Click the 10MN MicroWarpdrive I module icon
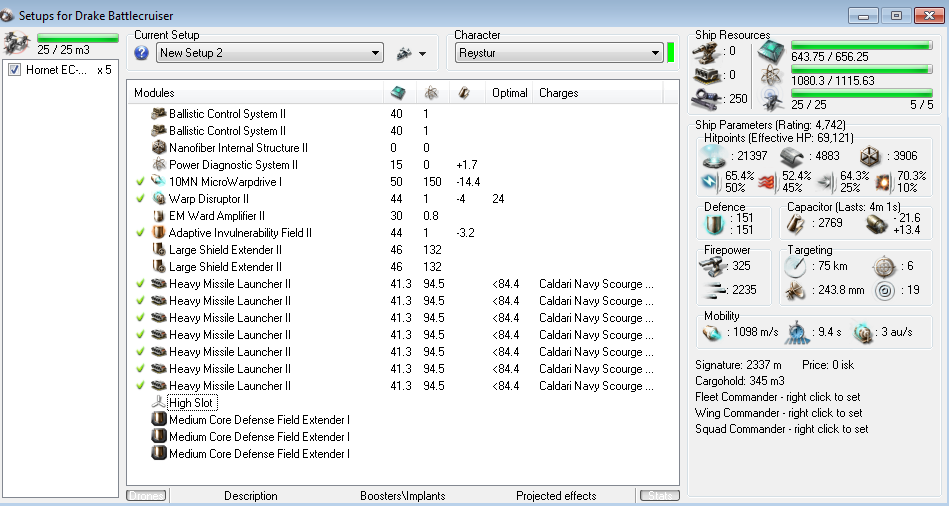 coord(159,182)
